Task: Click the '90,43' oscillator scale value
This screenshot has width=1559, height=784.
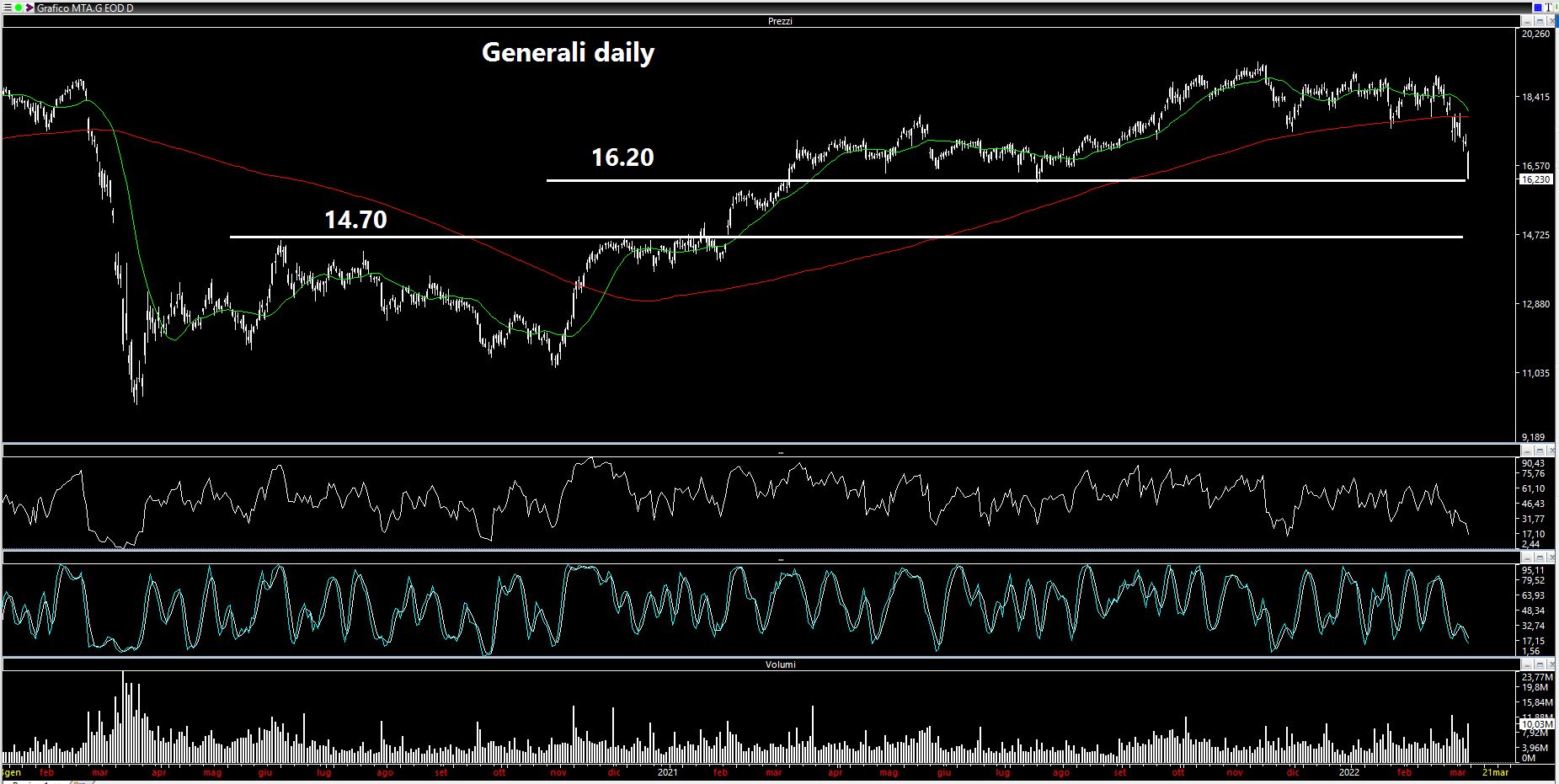Action: [x=1534, y=464]
